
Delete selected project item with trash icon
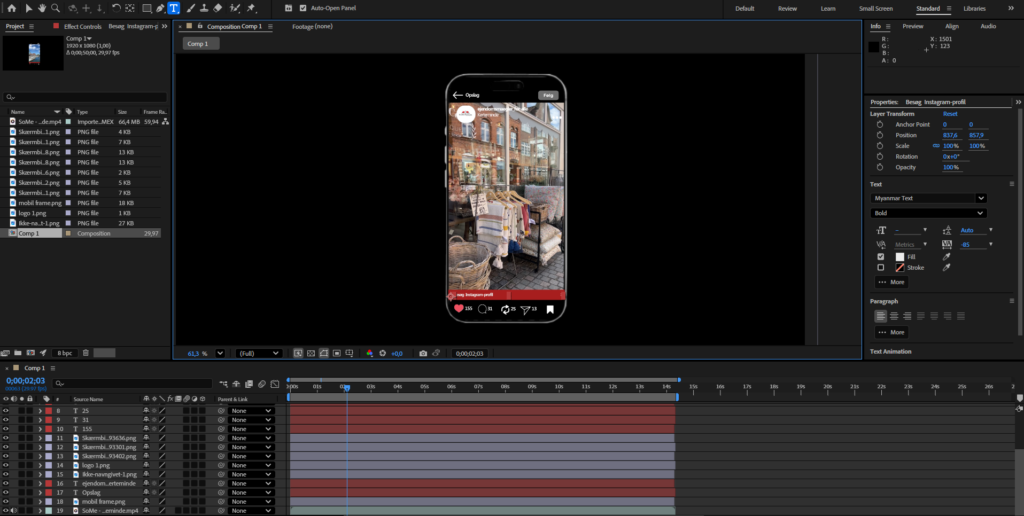(x=86, y=353)
